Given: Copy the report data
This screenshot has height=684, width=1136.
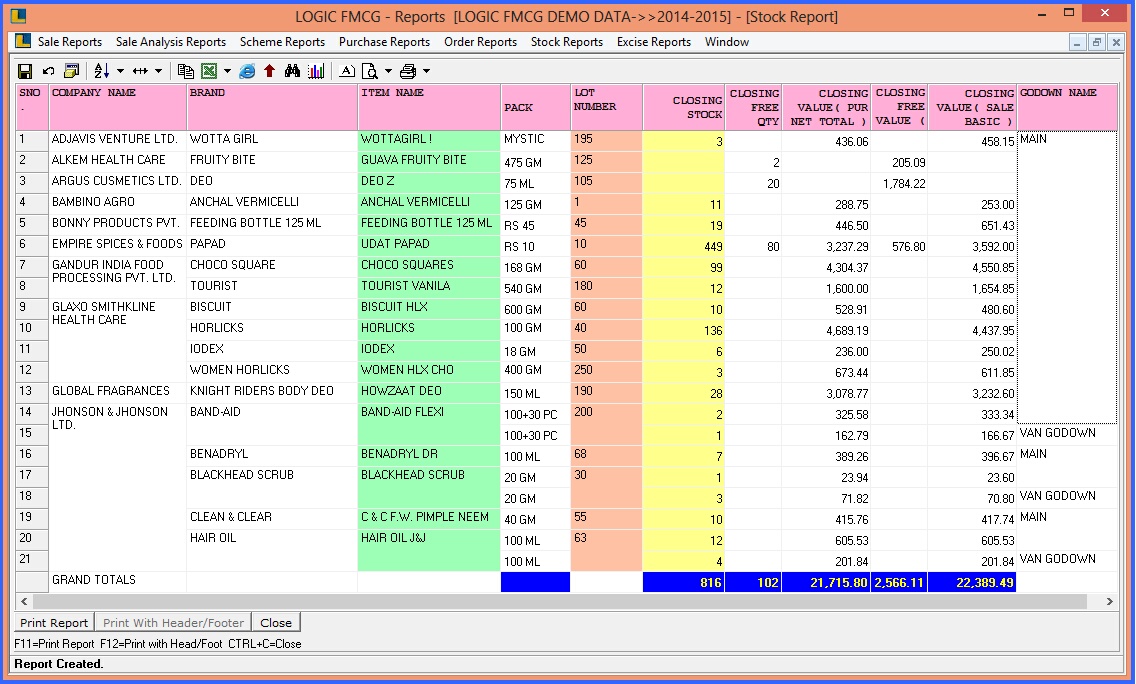Looking at the screenshot, I should 186,70.
